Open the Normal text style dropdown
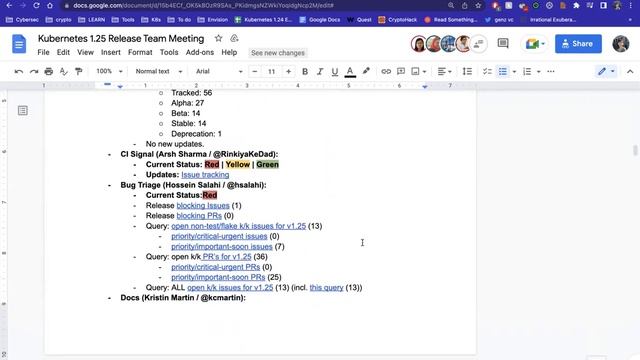 click(x=158, y=71)
